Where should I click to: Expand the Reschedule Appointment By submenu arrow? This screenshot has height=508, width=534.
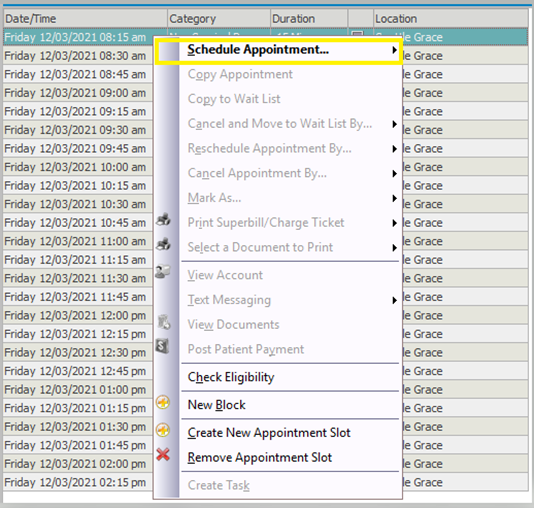pos(394,149)
